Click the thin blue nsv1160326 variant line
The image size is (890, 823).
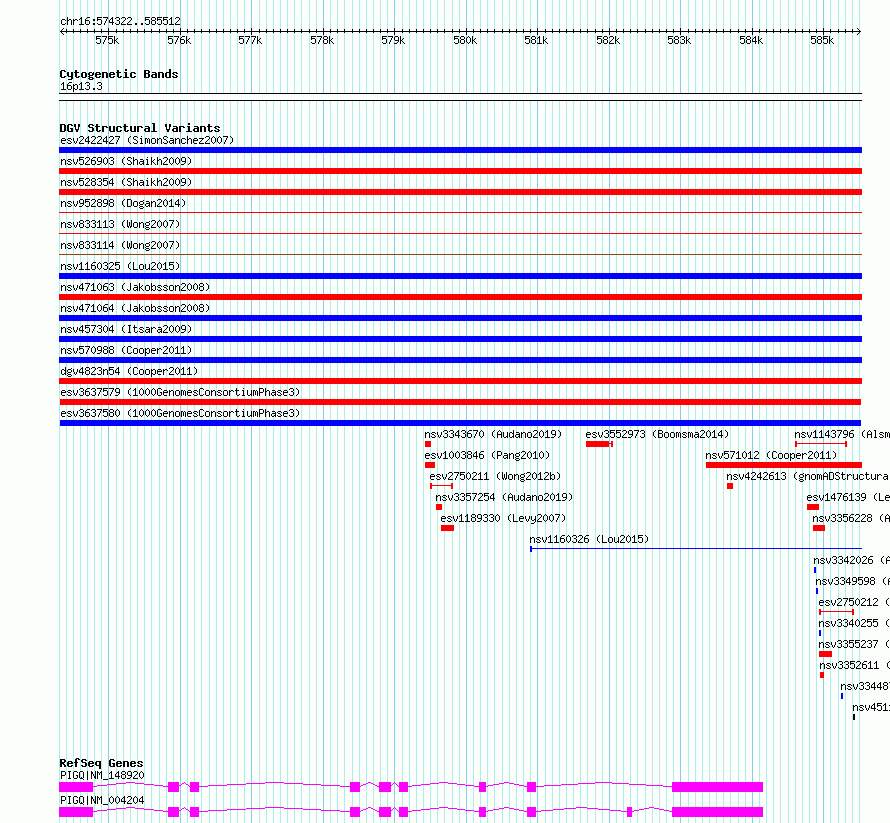(696, 549)
